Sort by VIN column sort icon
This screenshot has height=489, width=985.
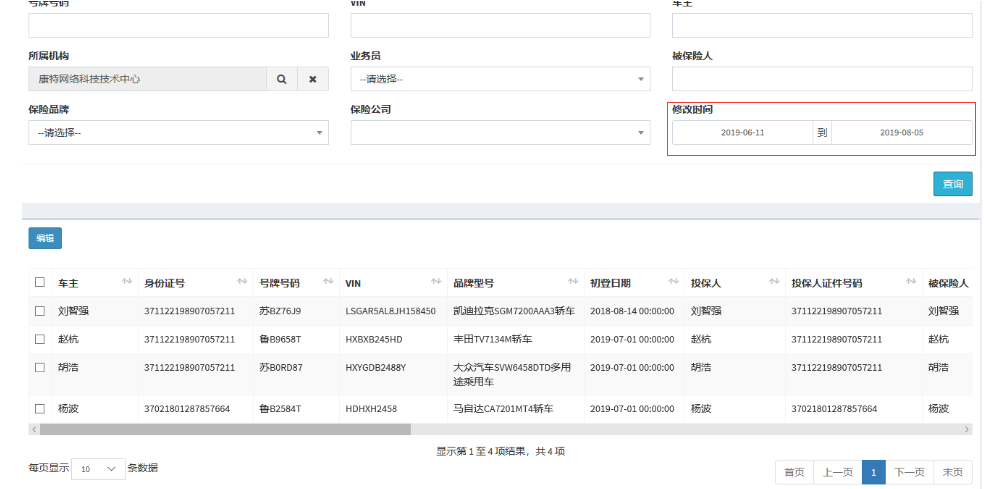coord(435,283)
